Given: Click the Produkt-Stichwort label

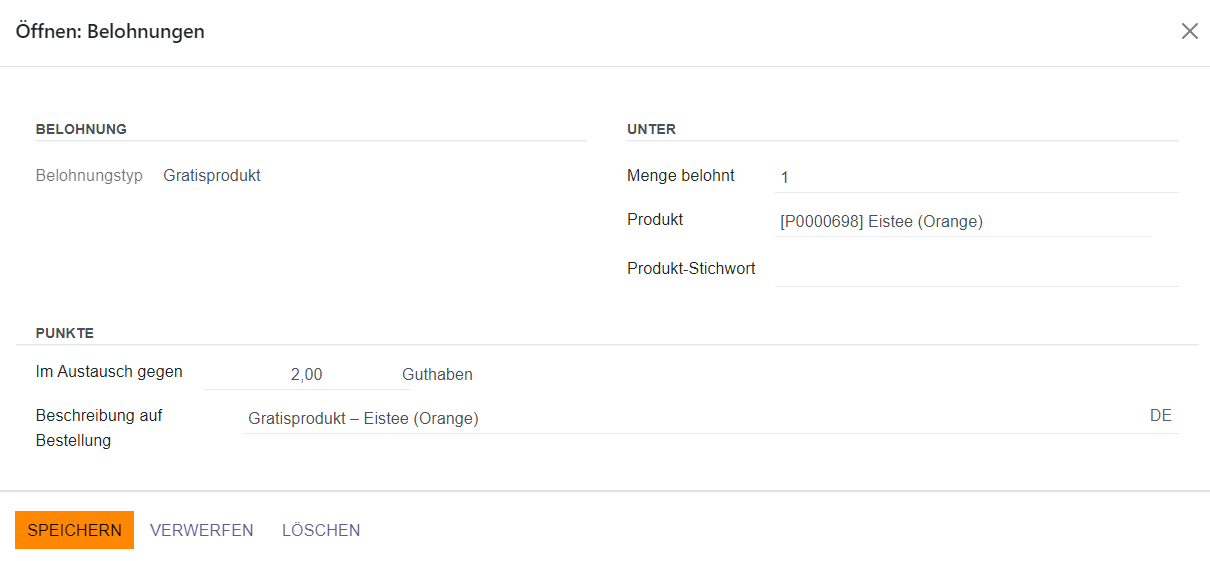Looking at the screenshot, I should coord(691,269).
